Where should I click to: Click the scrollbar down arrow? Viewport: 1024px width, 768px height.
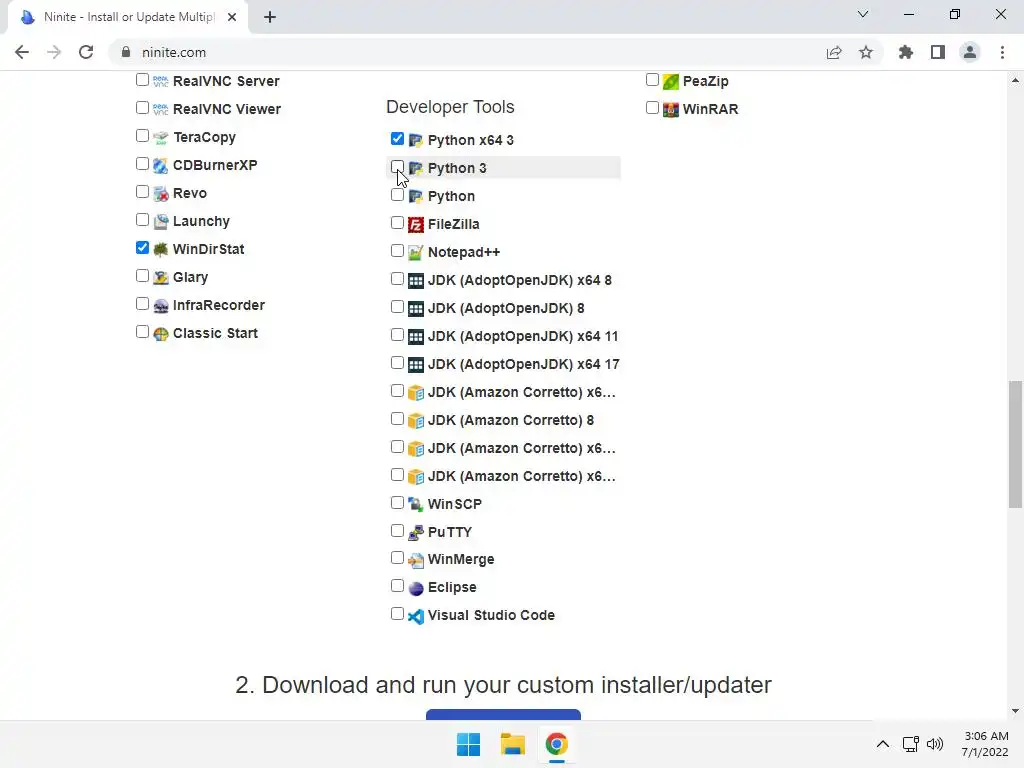pos(1015,711)
